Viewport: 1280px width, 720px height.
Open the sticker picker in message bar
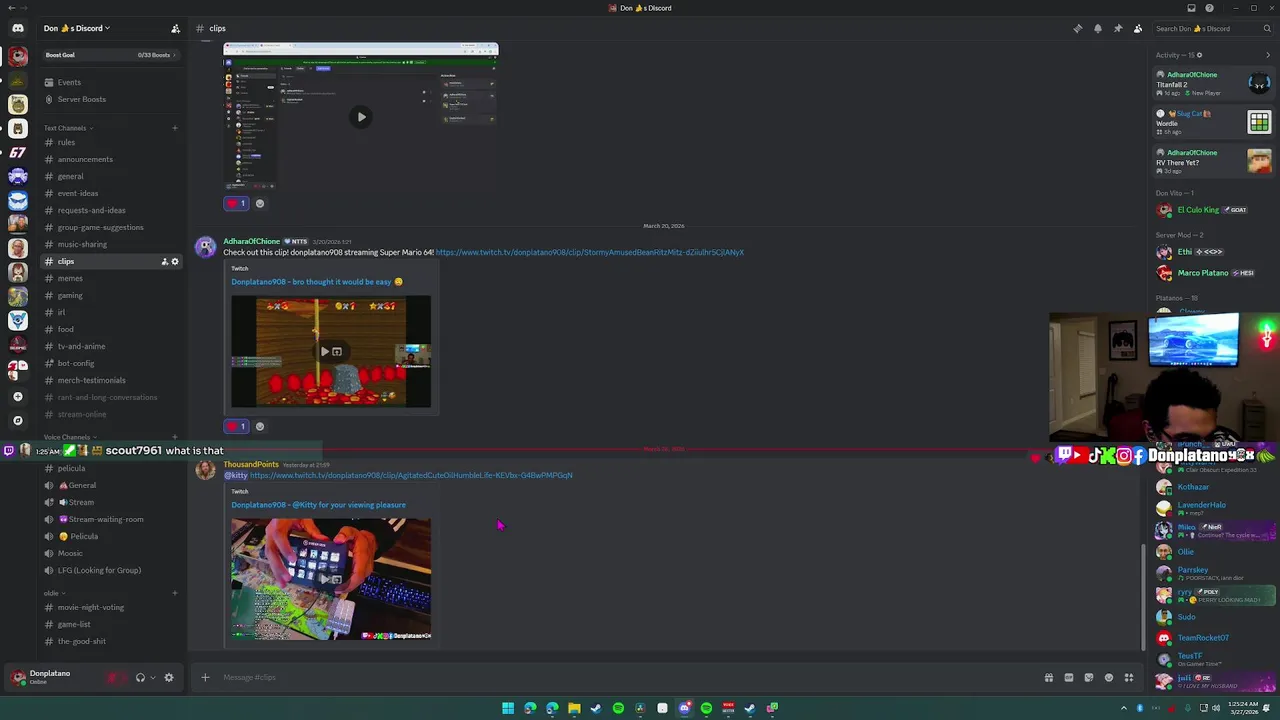coord(1089,678)
